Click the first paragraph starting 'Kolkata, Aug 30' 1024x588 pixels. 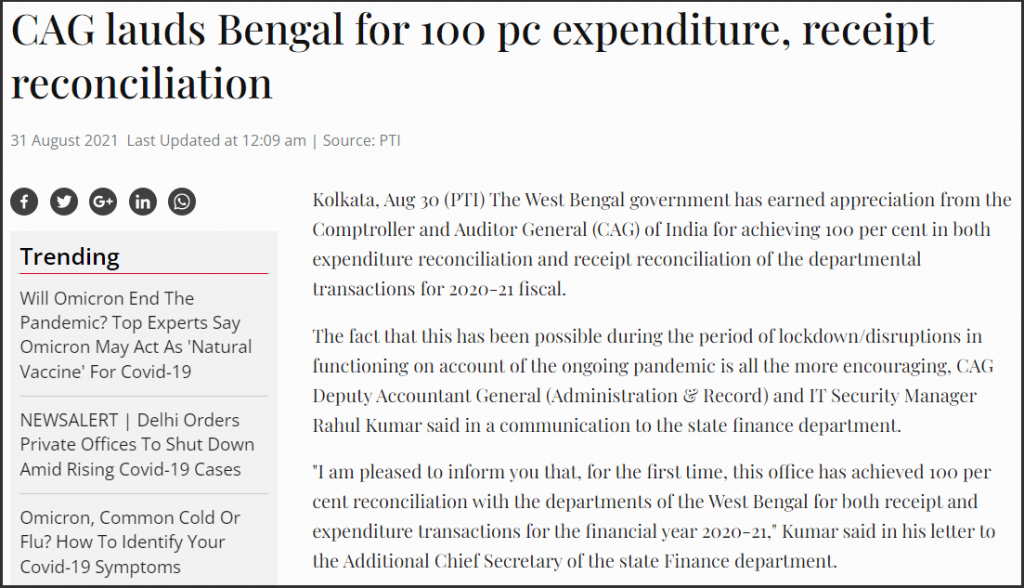click(x=662, y=244)
